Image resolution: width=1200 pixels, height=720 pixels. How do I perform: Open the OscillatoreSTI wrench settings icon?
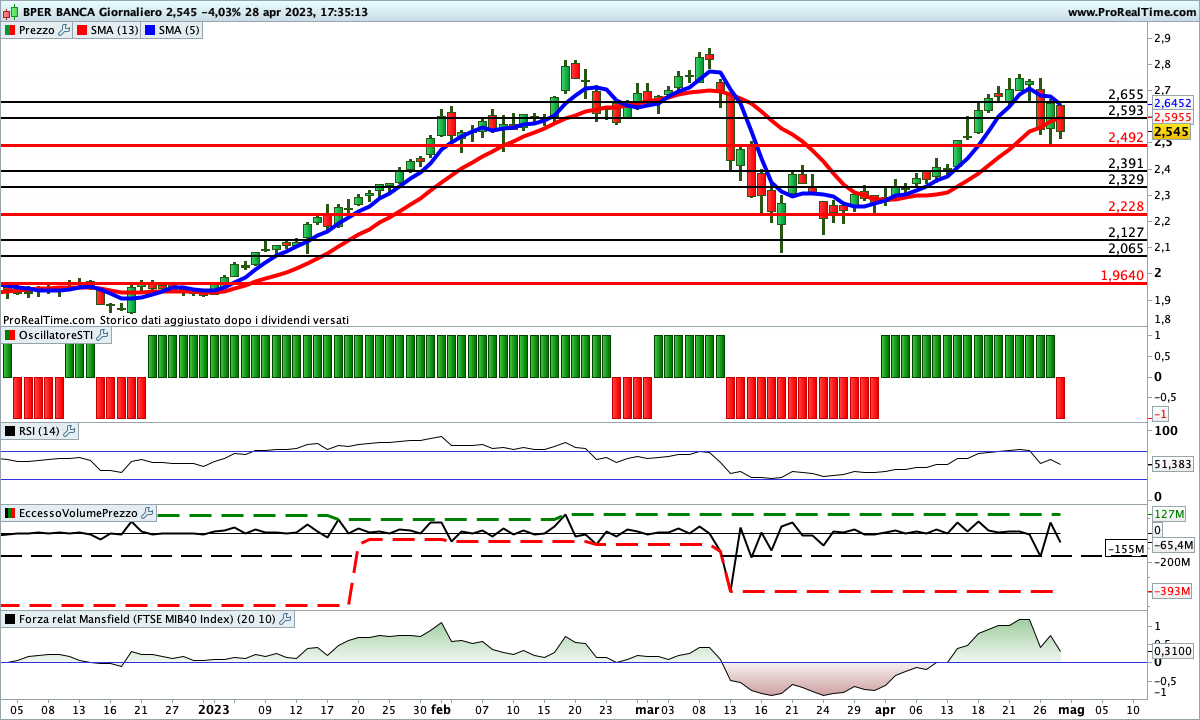pos(103,335)
